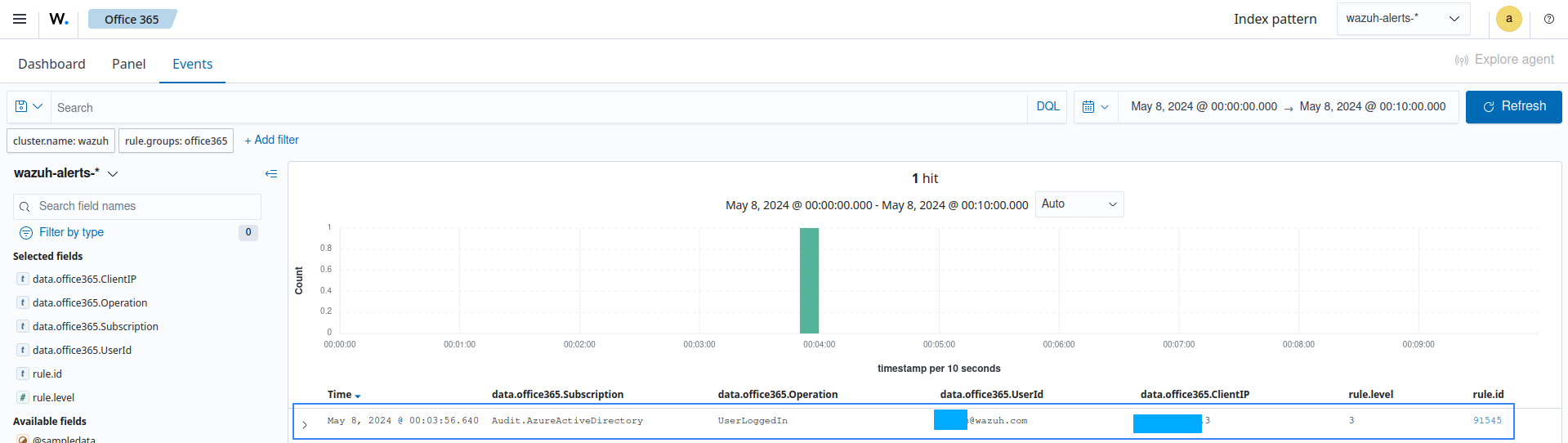The image size is (1568, 443).
Task: Open the wazuh-alerts-* index pattern dropdown
Action: coord(1402,19)
